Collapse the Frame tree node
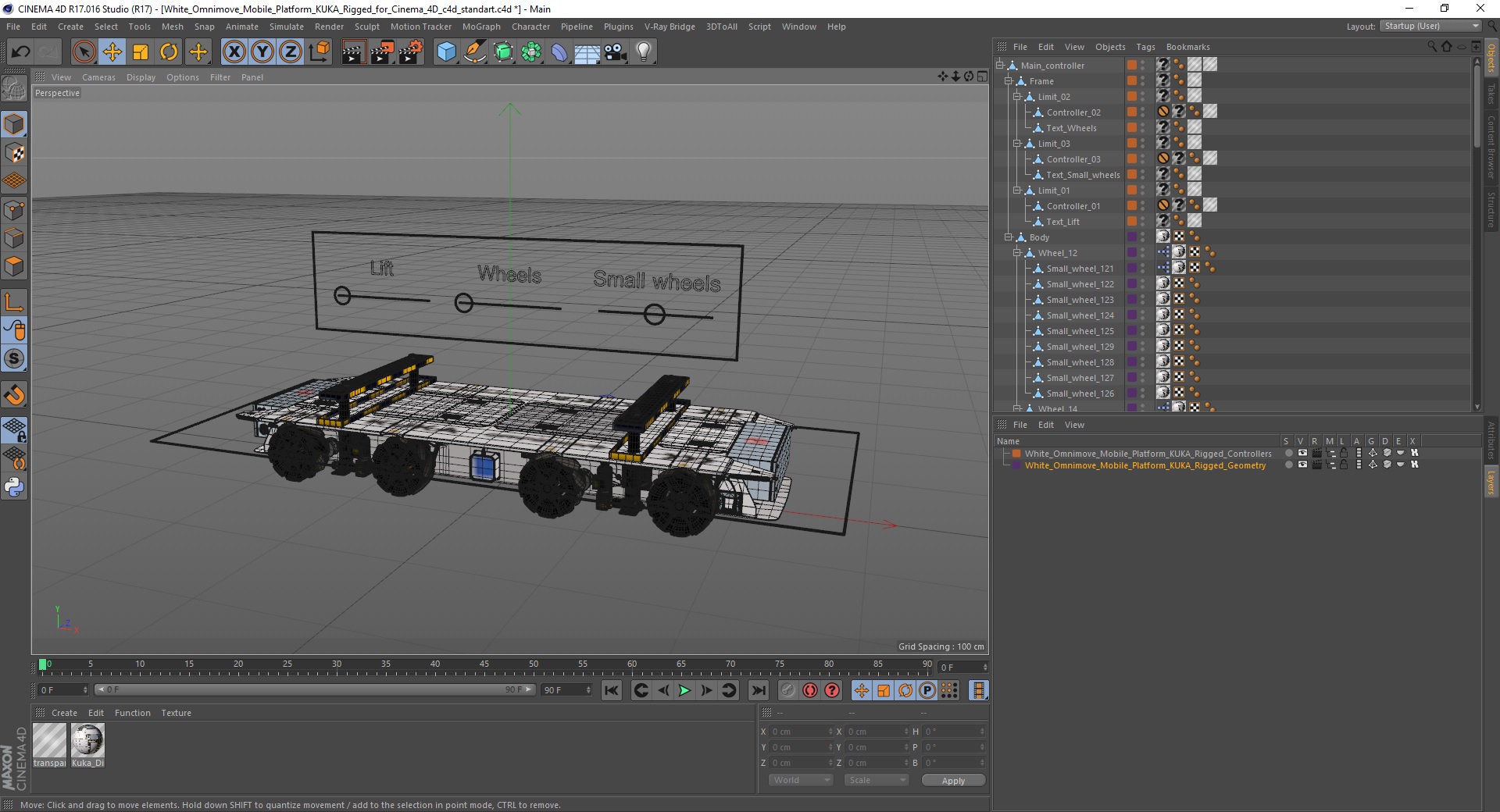 [1008, 81]
